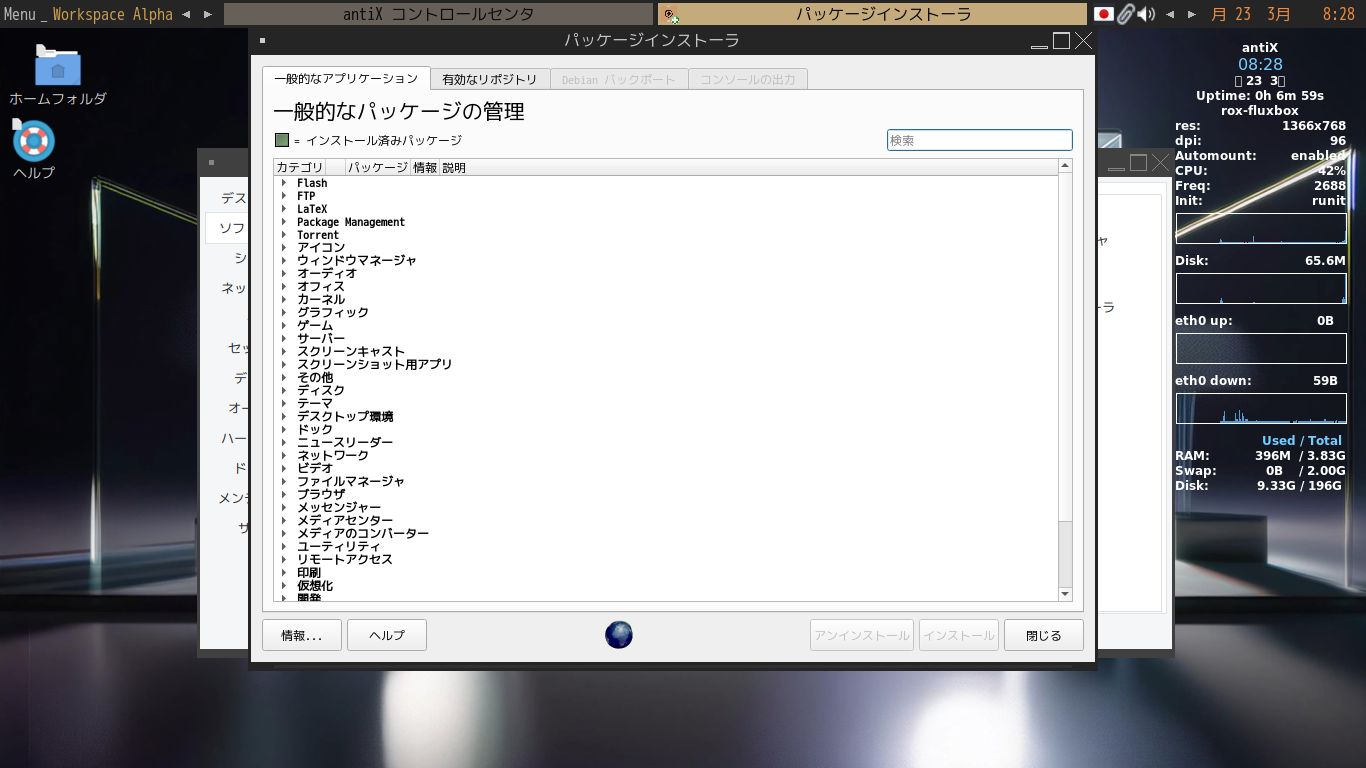Click the 情報... button
This screenshot has height=768, width=1366.
click(301, 634)
